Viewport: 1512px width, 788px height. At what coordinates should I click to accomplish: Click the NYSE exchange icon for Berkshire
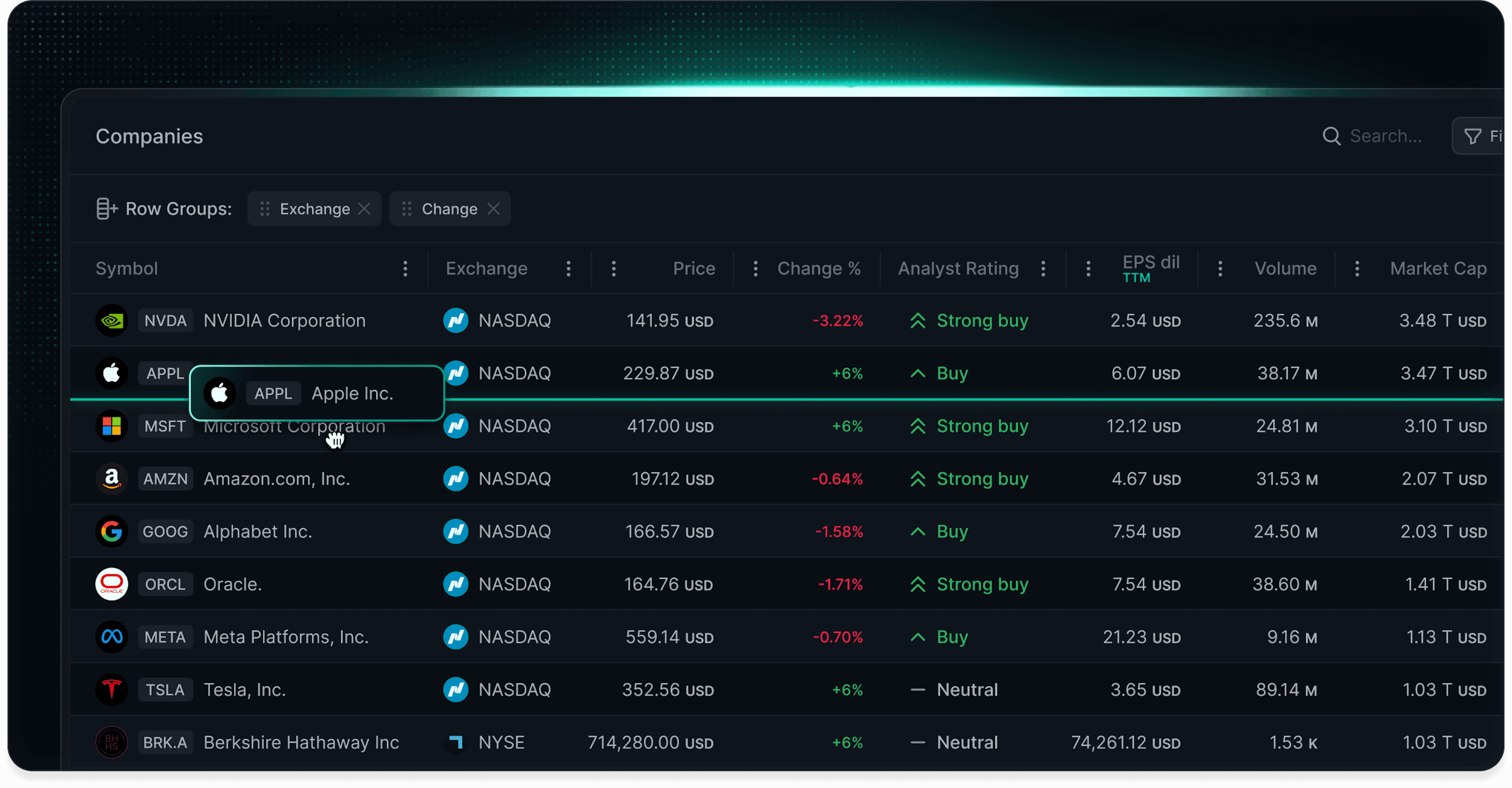click(456, 742)
